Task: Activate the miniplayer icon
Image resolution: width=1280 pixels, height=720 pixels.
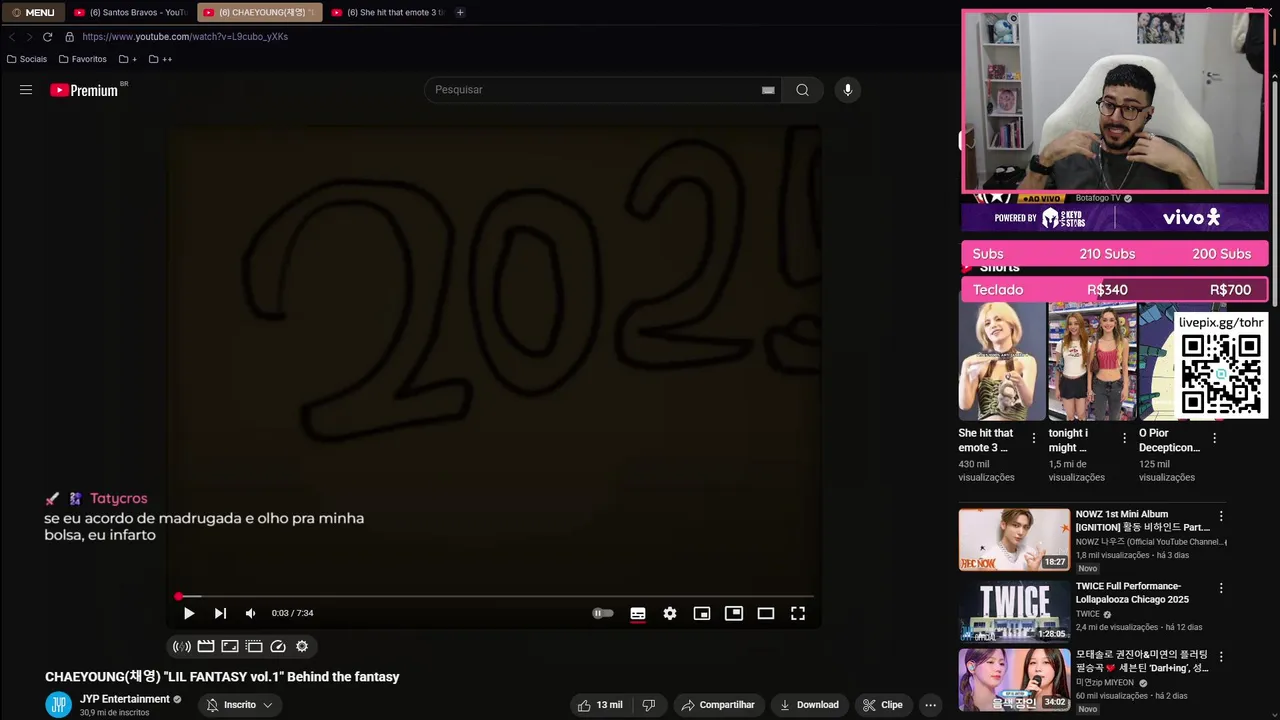Action: [x=702, y=613]
